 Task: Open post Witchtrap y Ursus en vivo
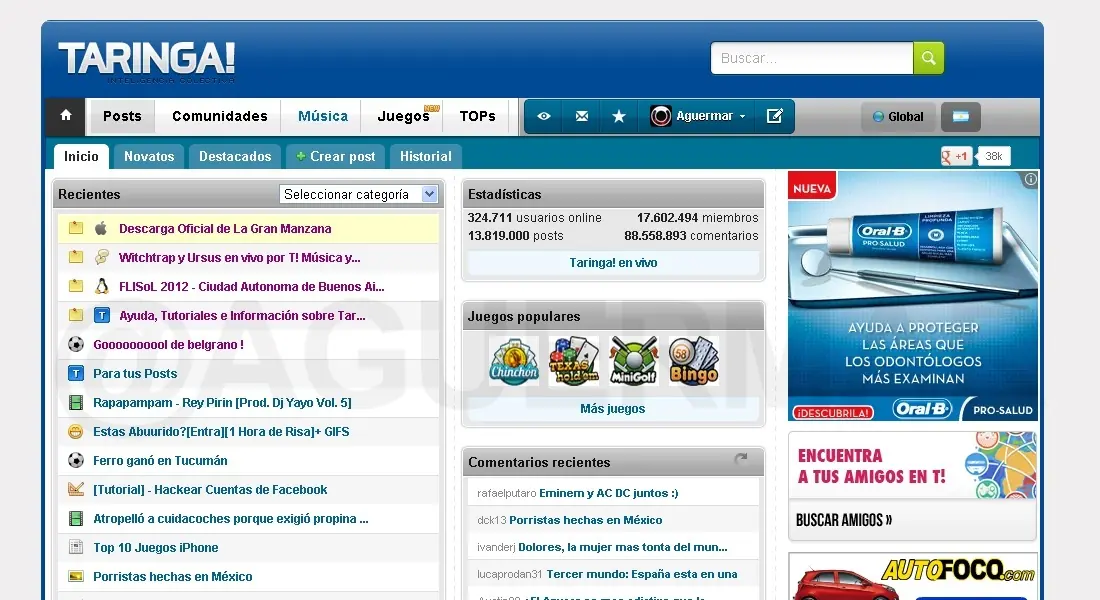click(240, 258)
